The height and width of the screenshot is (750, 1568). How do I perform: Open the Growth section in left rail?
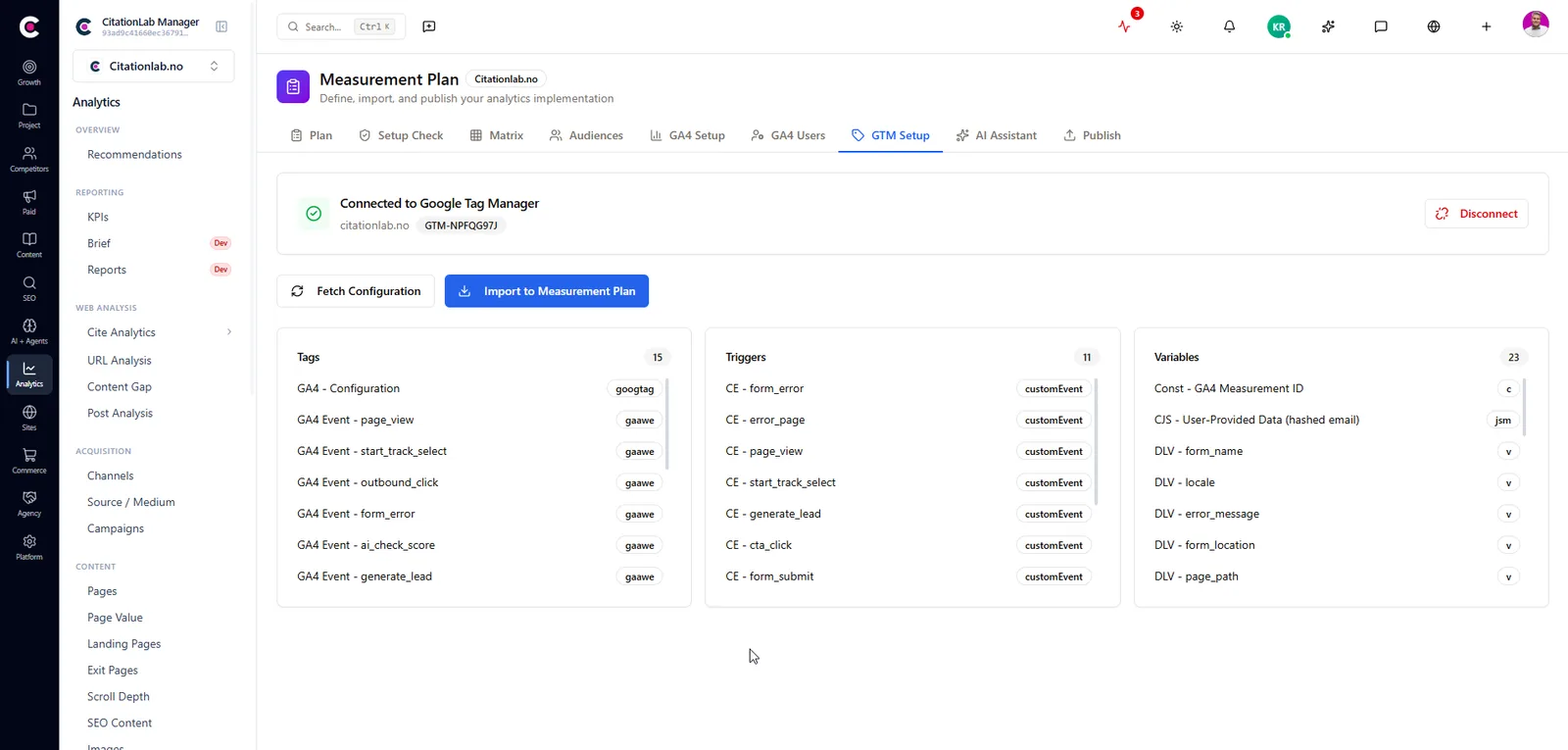point(29,73)
